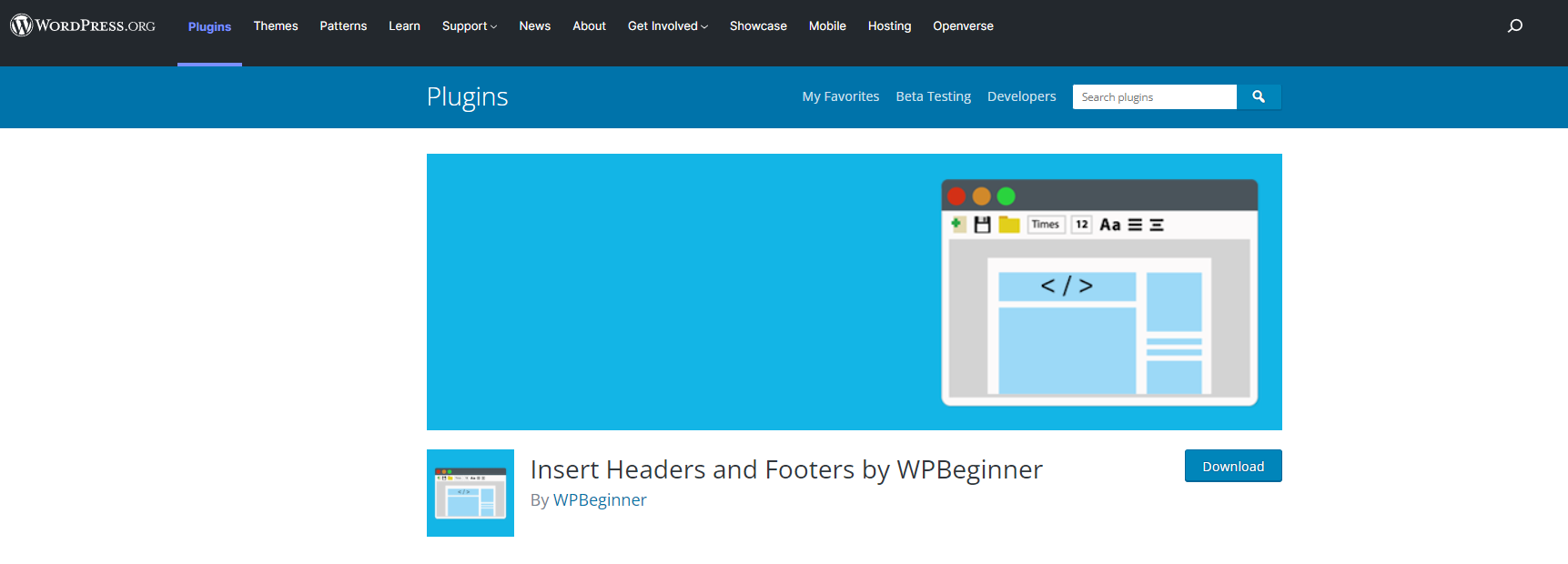Open the WPBeginner author link

[x=600, y=499]
